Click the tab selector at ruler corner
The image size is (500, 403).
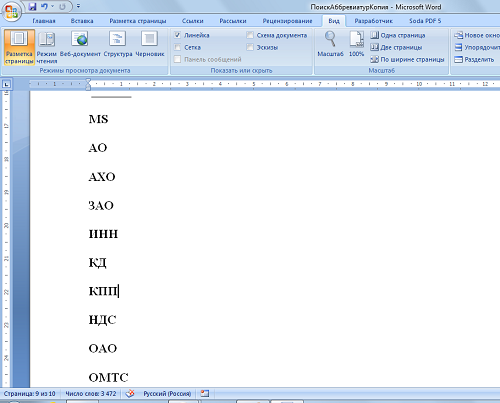coord(6,84)
